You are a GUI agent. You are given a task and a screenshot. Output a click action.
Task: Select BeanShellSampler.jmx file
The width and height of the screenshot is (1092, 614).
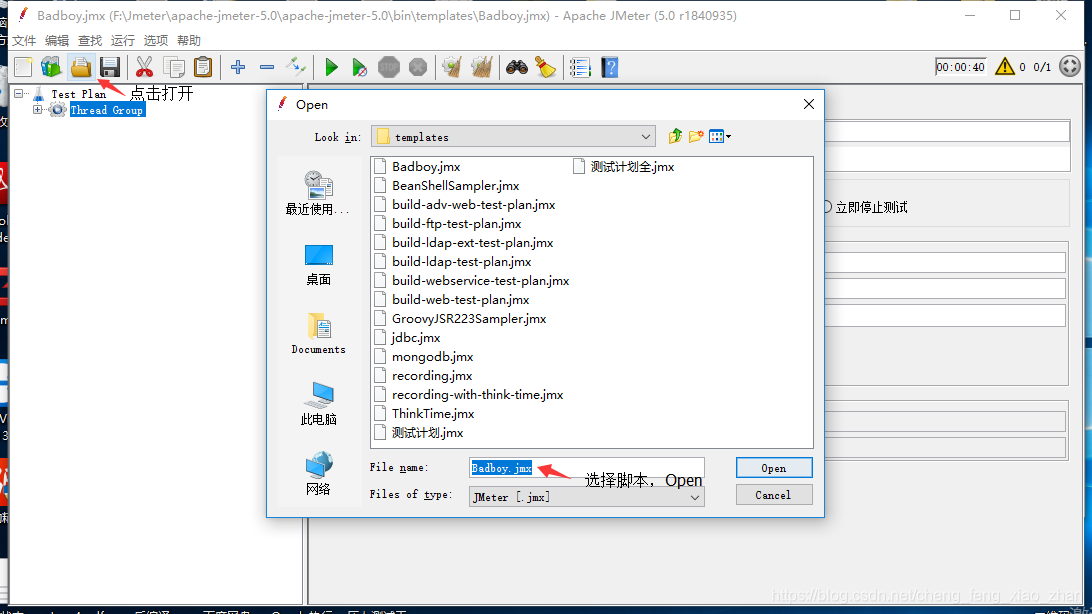(446, 186)
